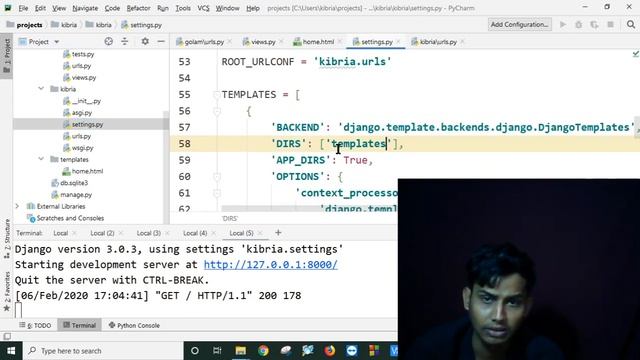Viewport: 640px width, 360px height.
Task: Click the Stop square icon
Action: [x=610, y=24]
